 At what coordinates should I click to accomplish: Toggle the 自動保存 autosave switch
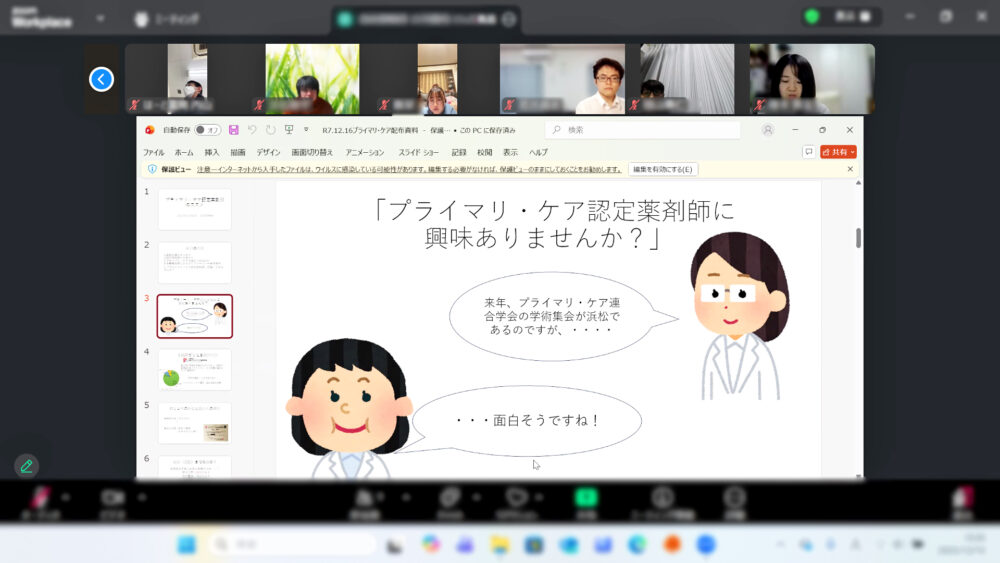click(x=207, y=130)
